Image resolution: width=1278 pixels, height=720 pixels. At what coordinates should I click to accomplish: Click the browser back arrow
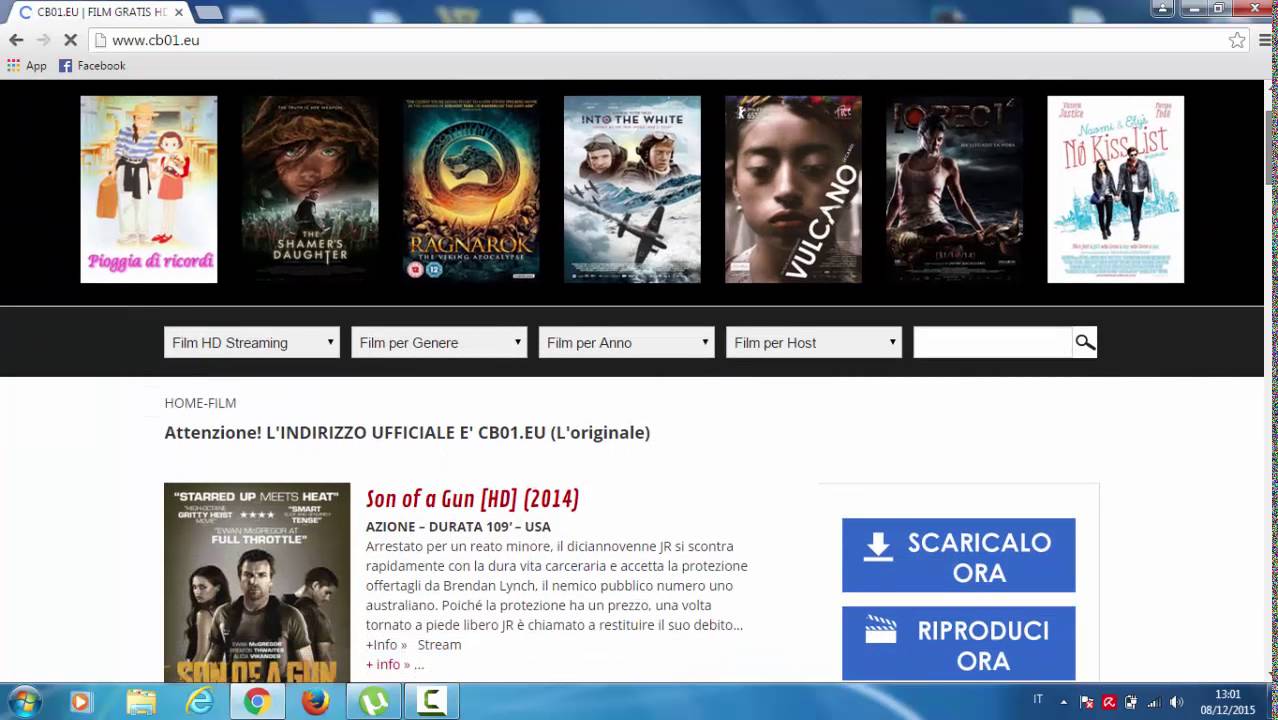[x=16, y=40]
